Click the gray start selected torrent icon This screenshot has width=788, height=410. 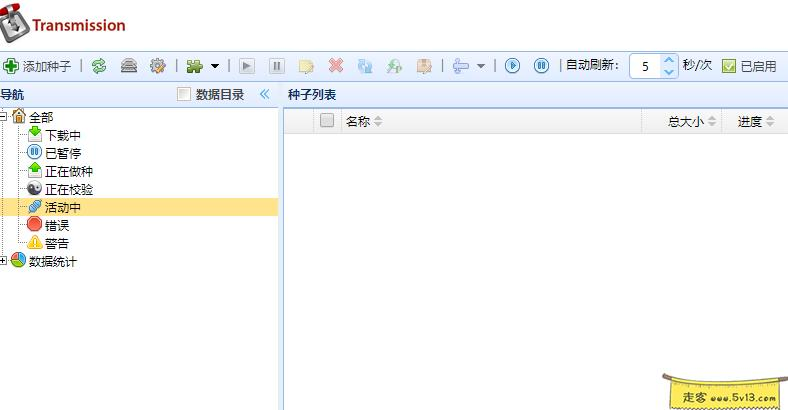point(247,66)
